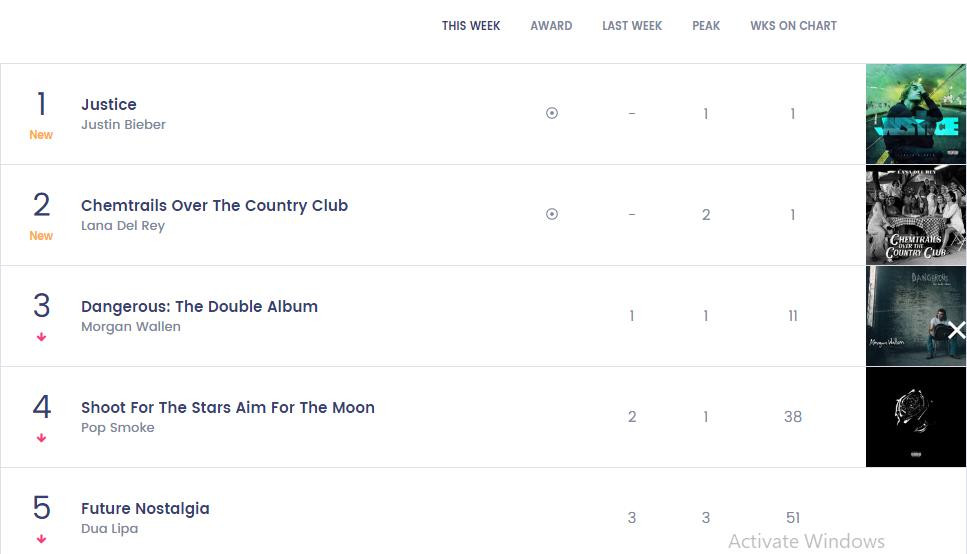Open Shoot For The Stars Aim For The Moon

pos(228,407)
